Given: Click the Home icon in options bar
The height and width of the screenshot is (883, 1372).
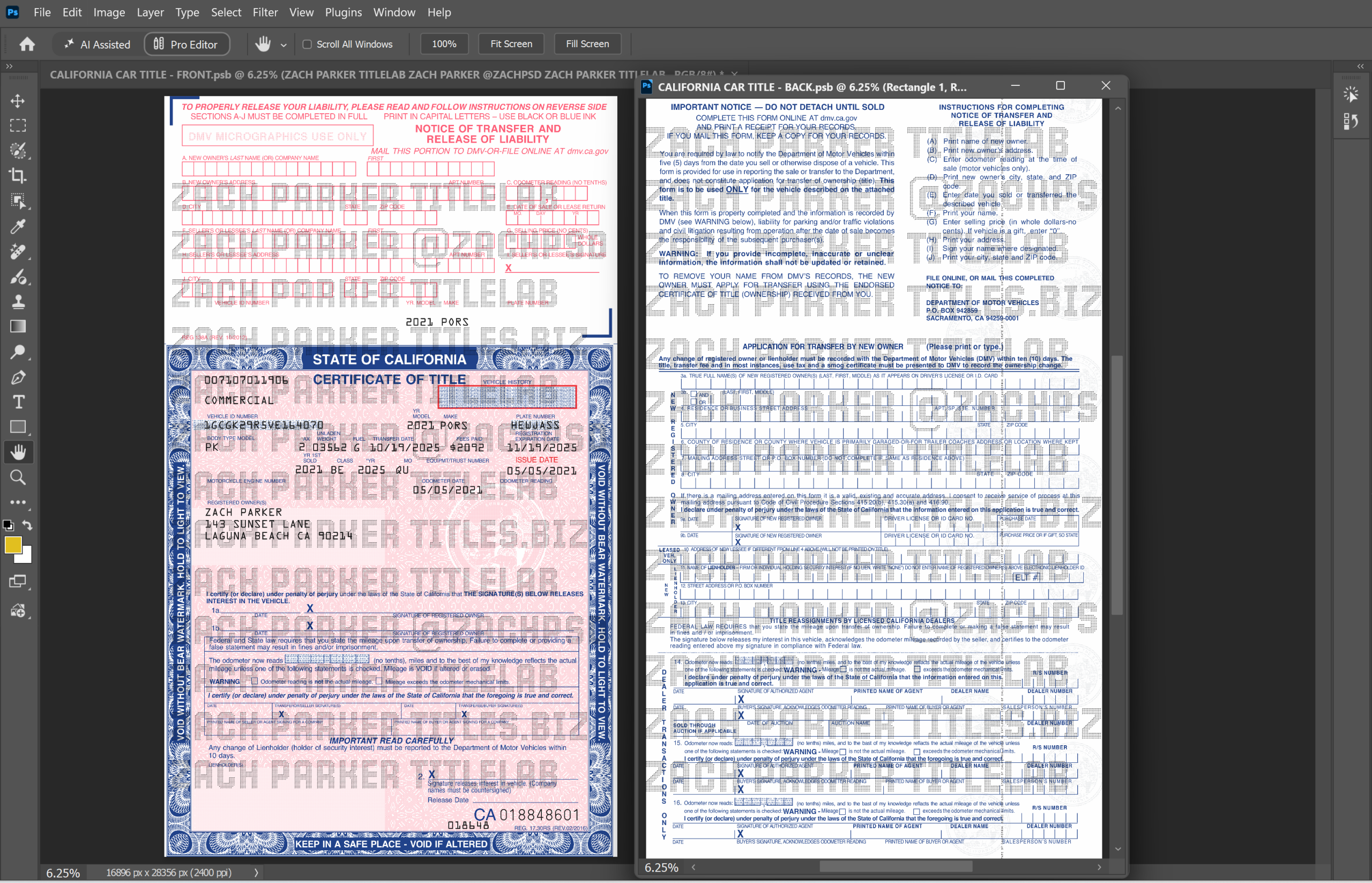Looking at the screenshot, I should point(27,44).
